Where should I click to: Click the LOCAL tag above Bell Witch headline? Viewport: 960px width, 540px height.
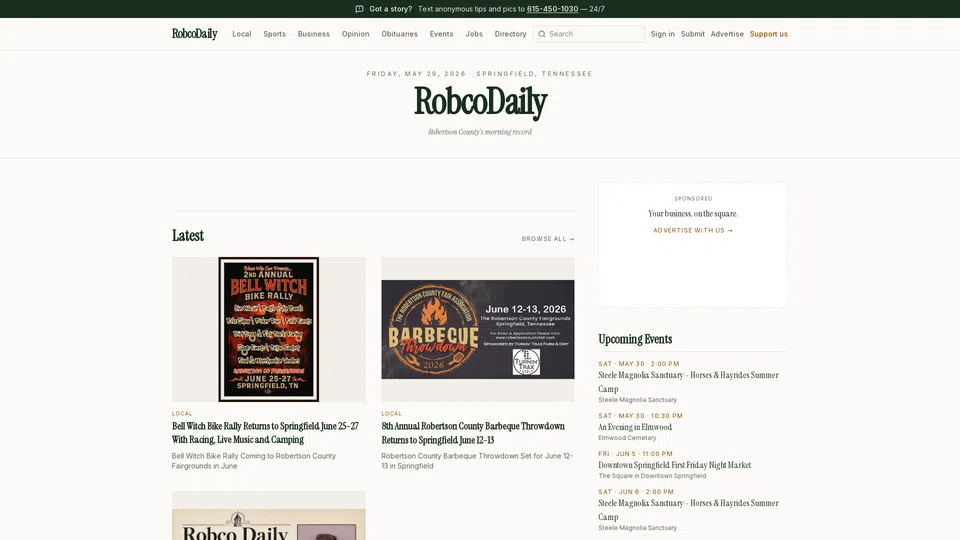tap(182, 414)
